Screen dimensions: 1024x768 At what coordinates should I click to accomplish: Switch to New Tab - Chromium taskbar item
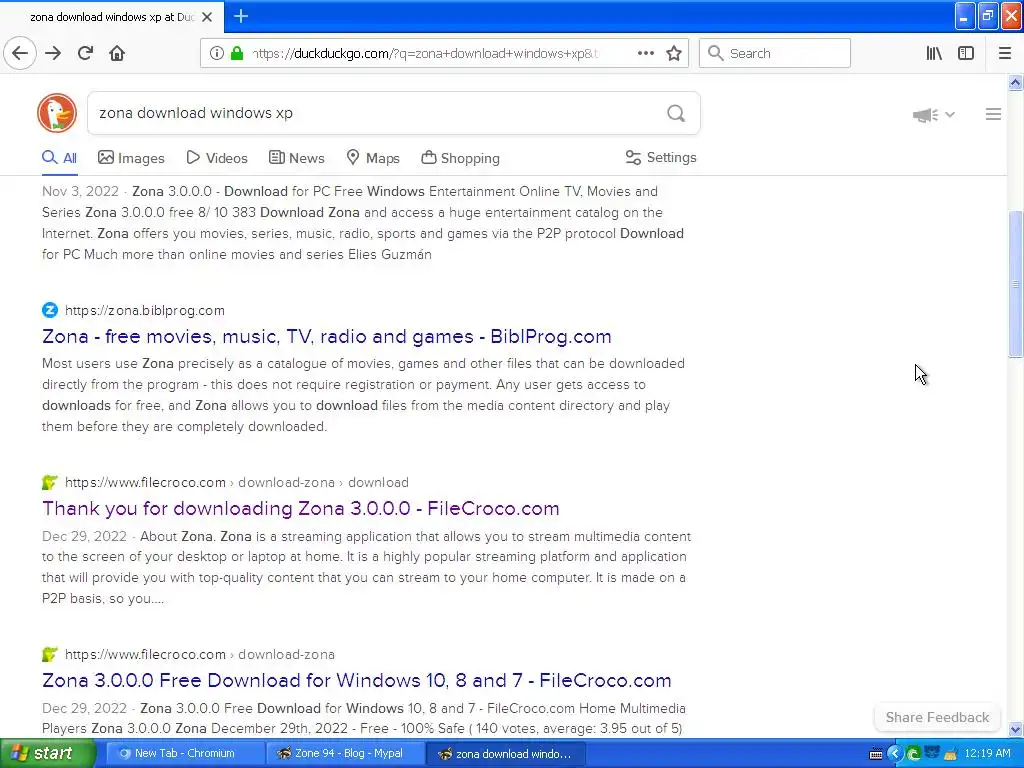click(x=185, y=753)
